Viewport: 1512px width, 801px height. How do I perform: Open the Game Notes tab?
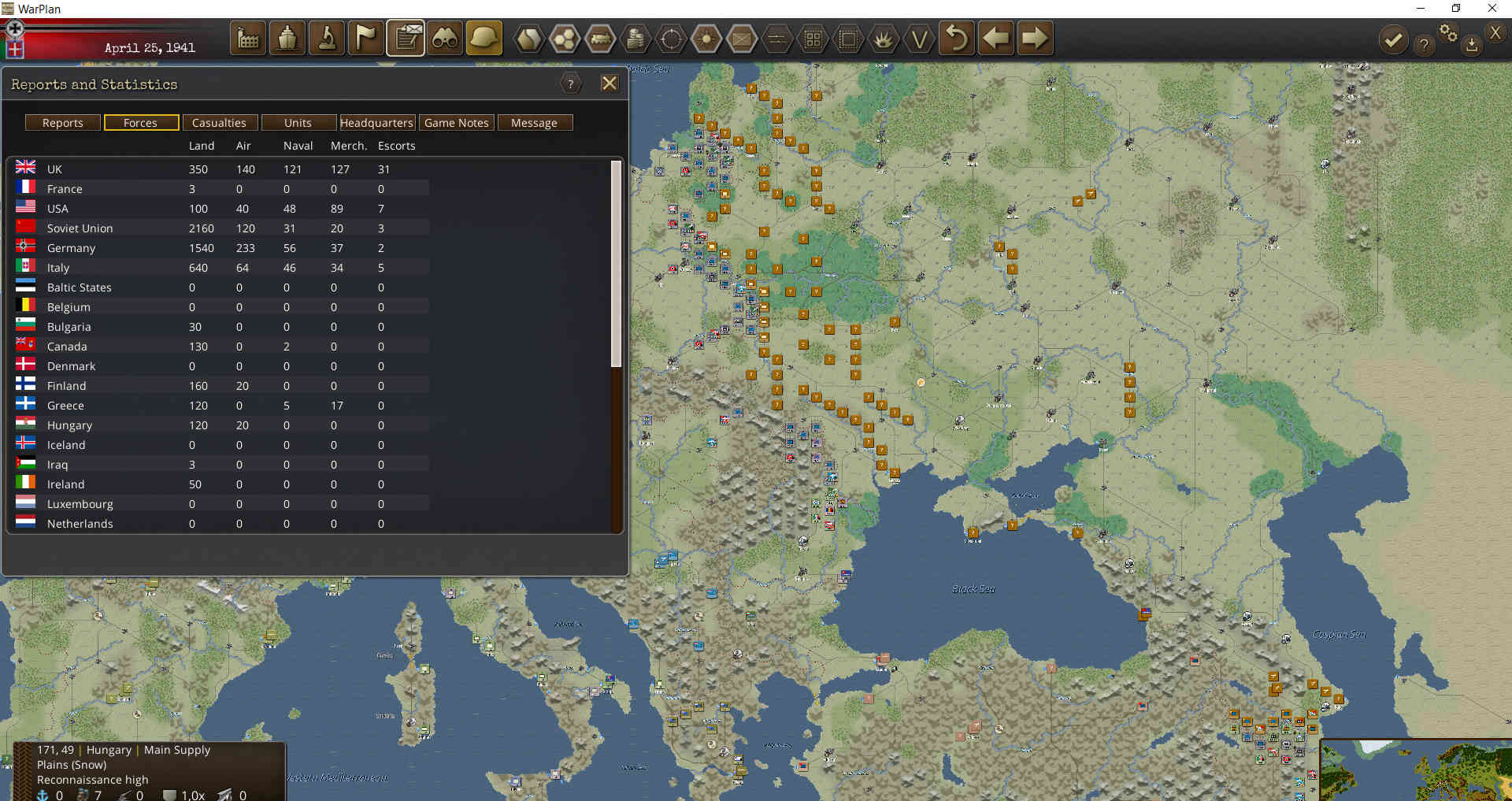457,123
